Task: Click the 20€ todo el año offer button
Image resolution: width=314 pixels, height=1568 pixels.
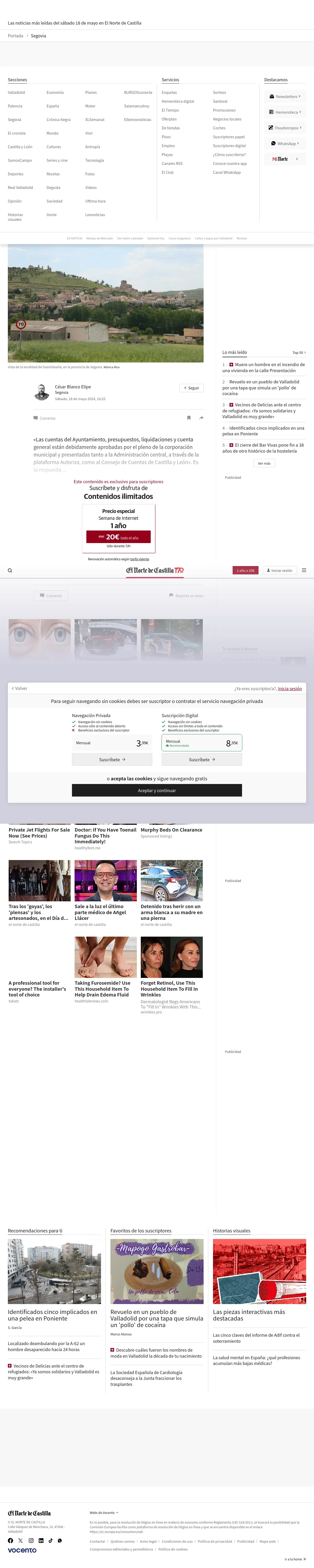Action: point(118,537)
